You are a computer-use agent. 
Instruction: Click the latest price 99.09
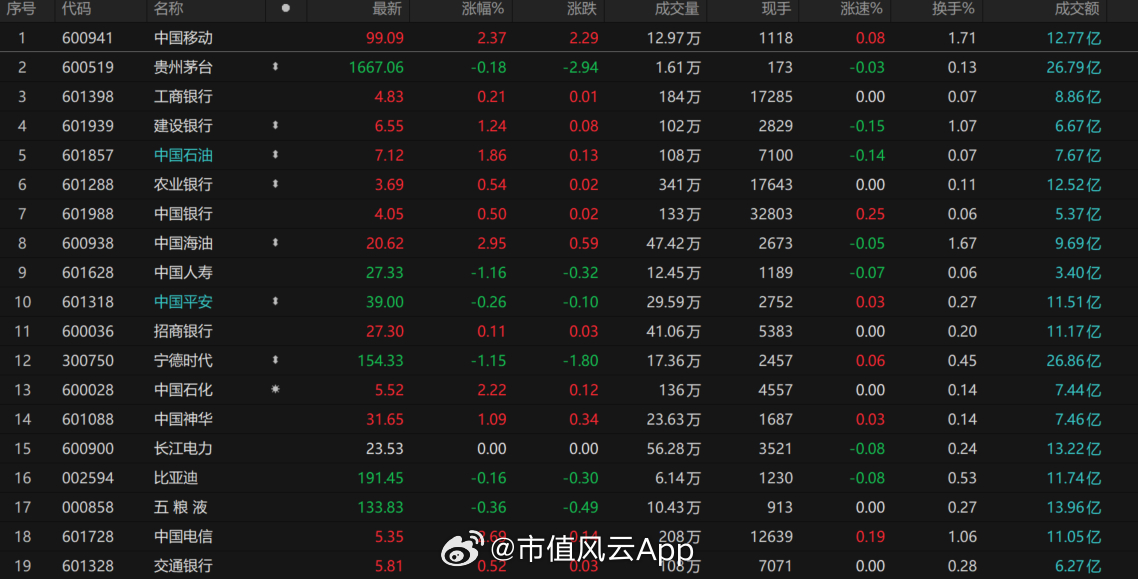pos(385,38)
